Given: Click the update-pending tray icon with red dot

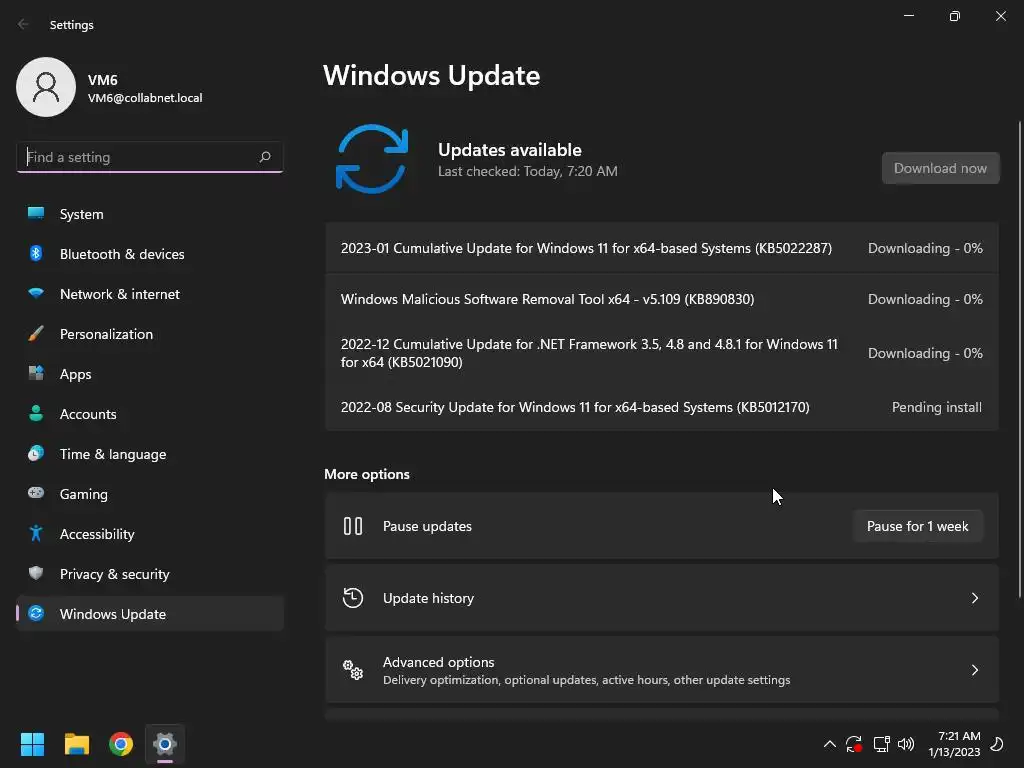Looking at the screenshot, I should tap(854, 744).
